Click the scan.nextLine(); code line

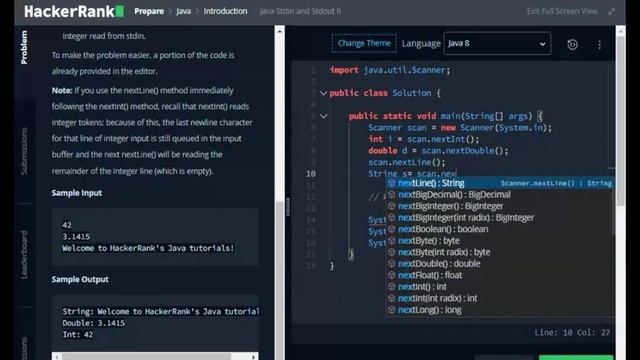[407, 162]
